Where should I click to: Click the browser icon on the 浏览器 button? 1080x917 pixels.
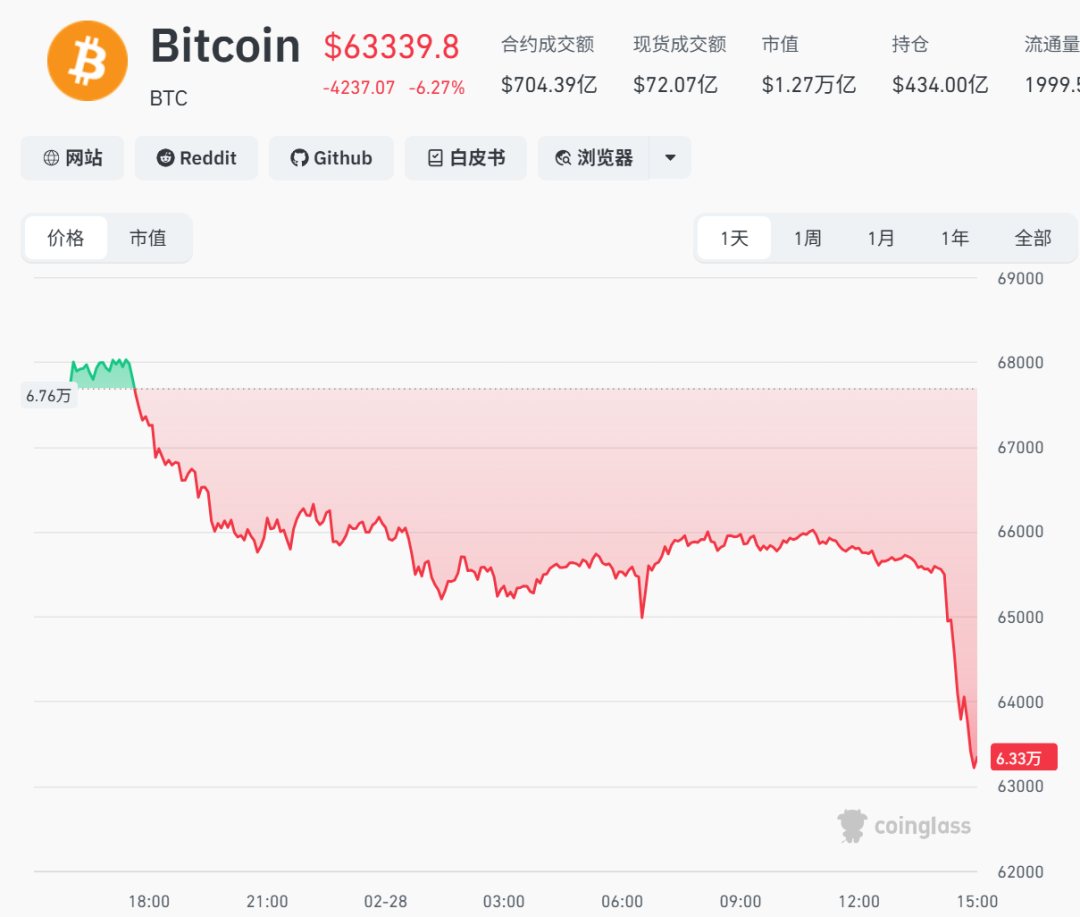pos(563,158)
